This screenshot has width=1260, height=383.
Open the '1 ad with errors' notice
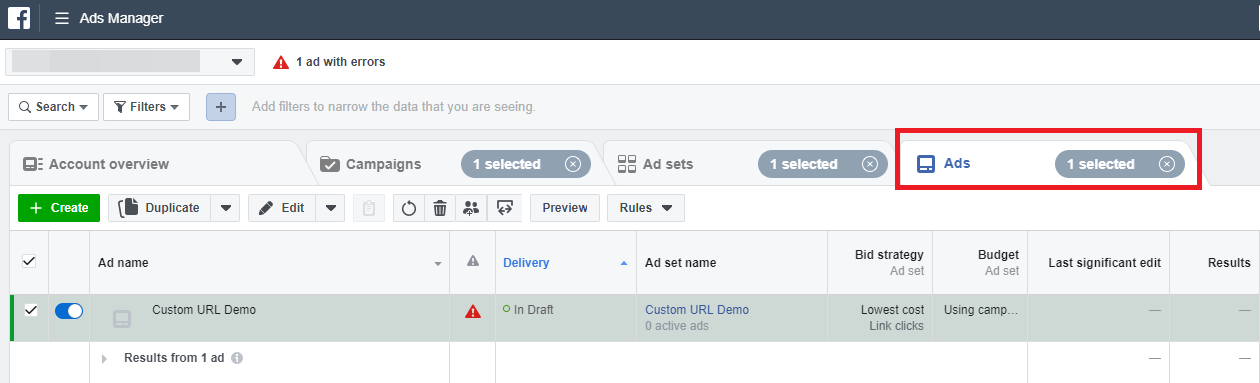(x=340, y=62)
